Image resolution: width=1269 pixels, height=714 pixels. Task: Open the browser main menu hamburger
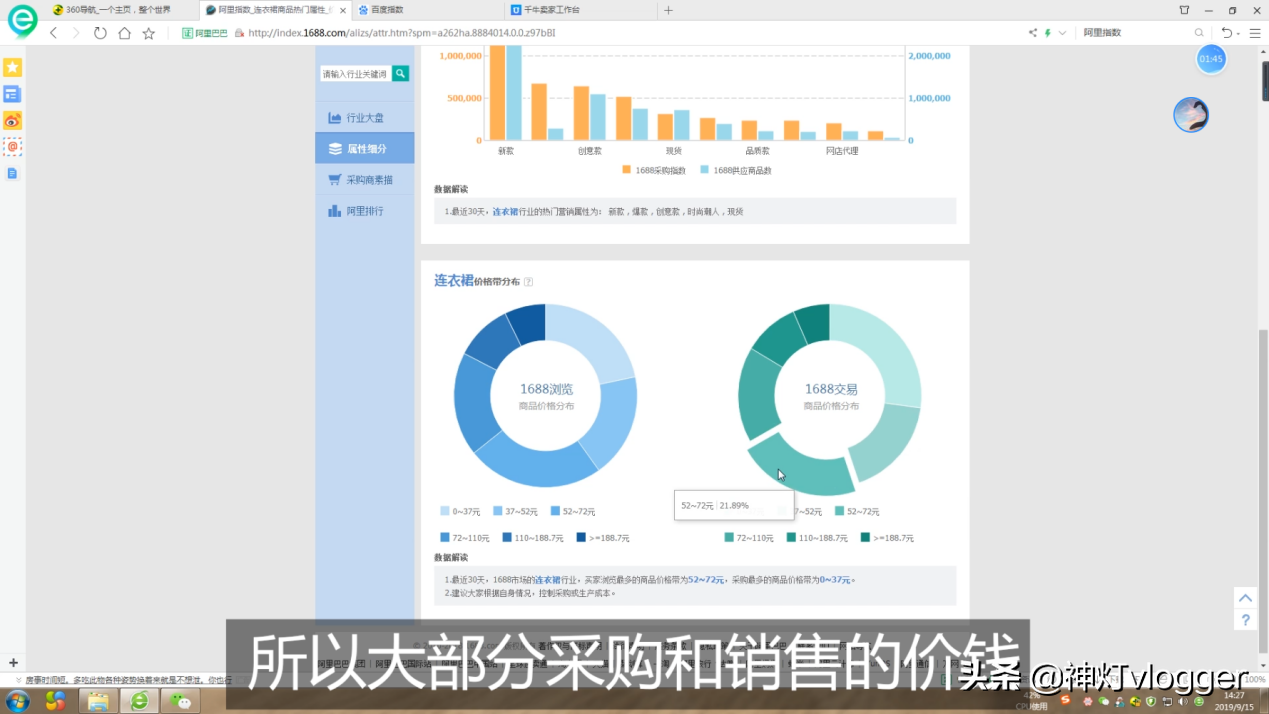click(1255, 33)
